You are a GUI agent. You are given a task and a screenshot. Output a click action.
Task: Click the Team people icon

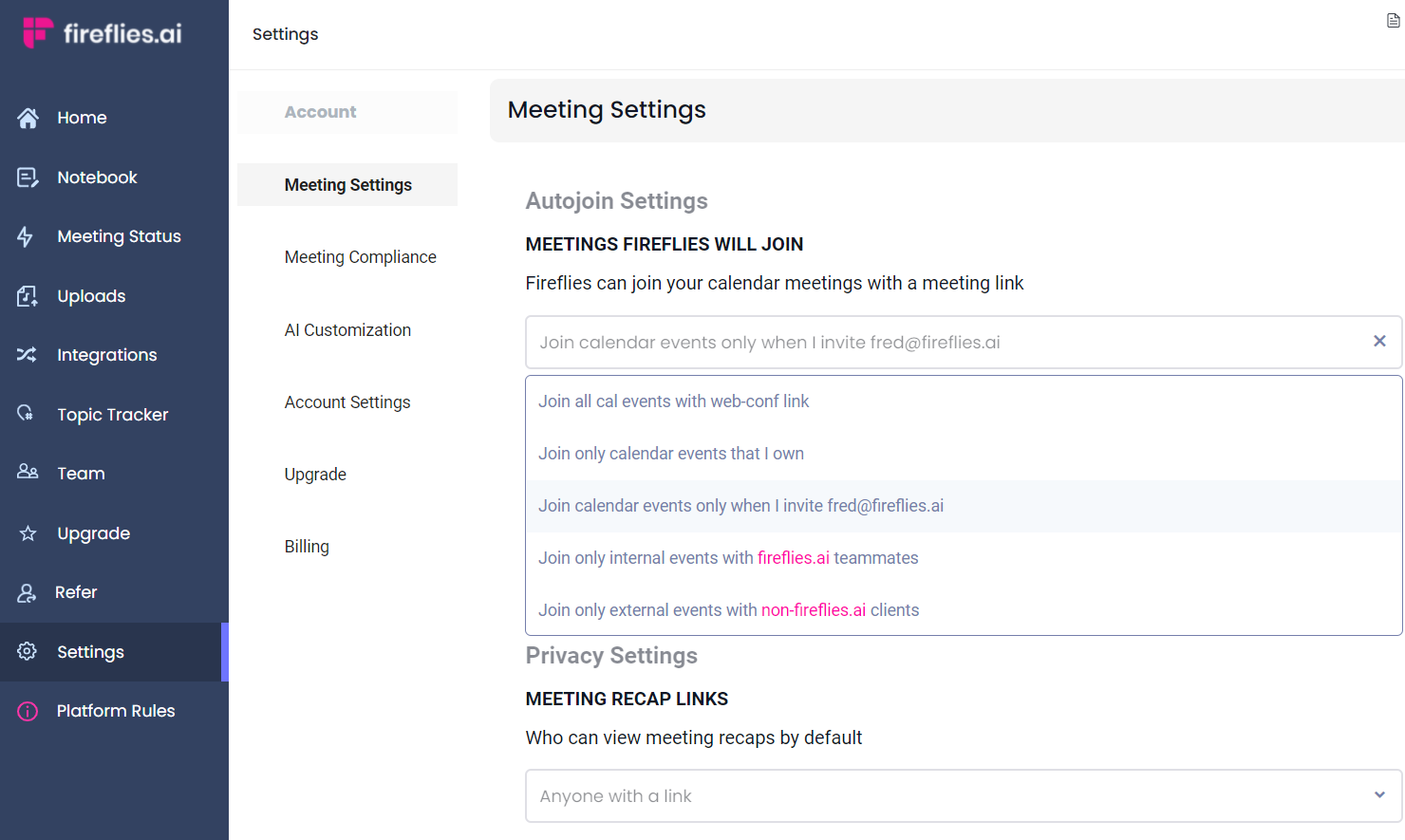click(x=28, y=472)
